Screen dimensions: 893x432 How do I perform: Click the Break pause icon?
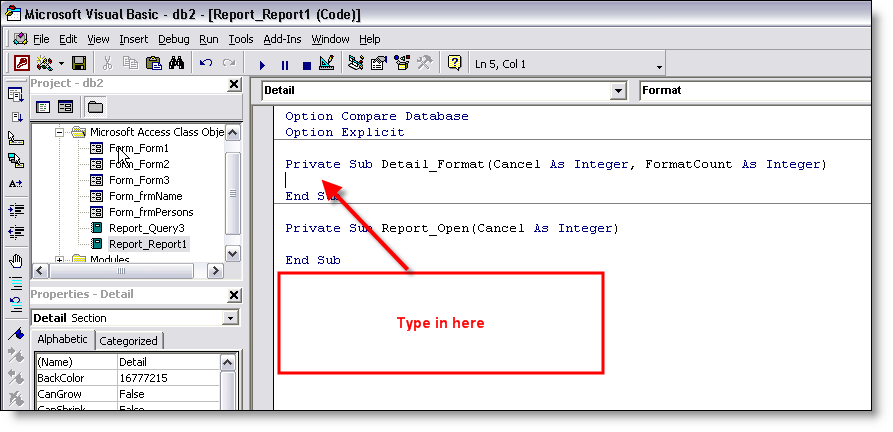(x=285, y=65)
